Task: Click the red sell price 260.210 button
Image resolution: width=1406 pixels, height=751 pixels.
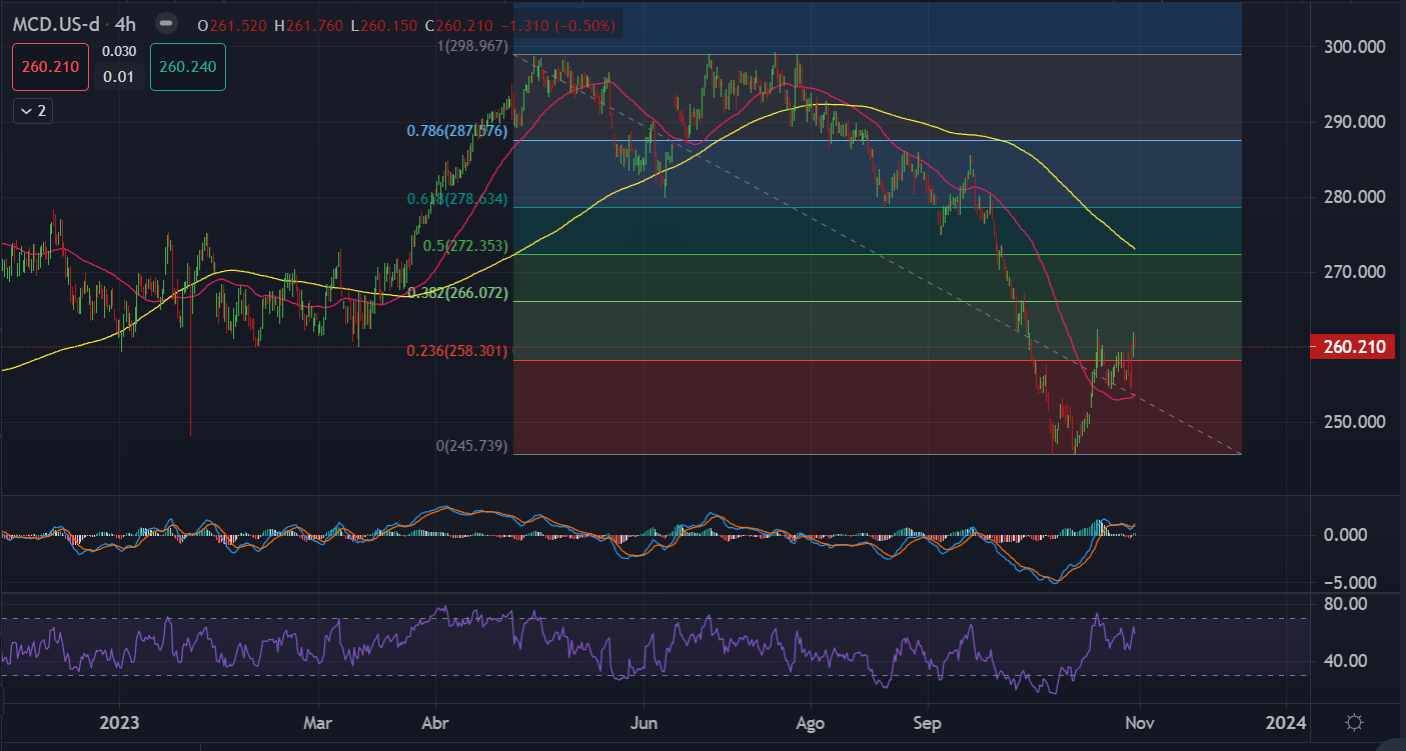Action: coord(50,68)
